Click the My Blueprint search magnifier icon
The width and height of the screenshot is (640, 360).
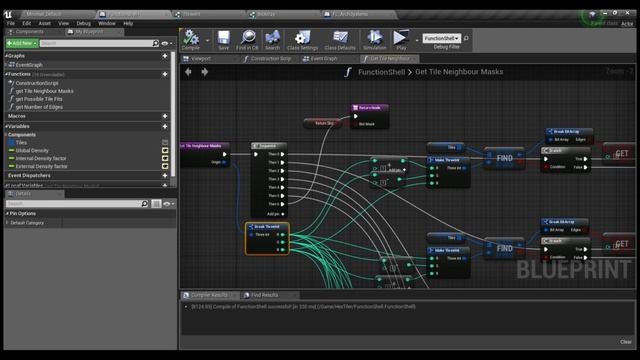coord(156,43)
